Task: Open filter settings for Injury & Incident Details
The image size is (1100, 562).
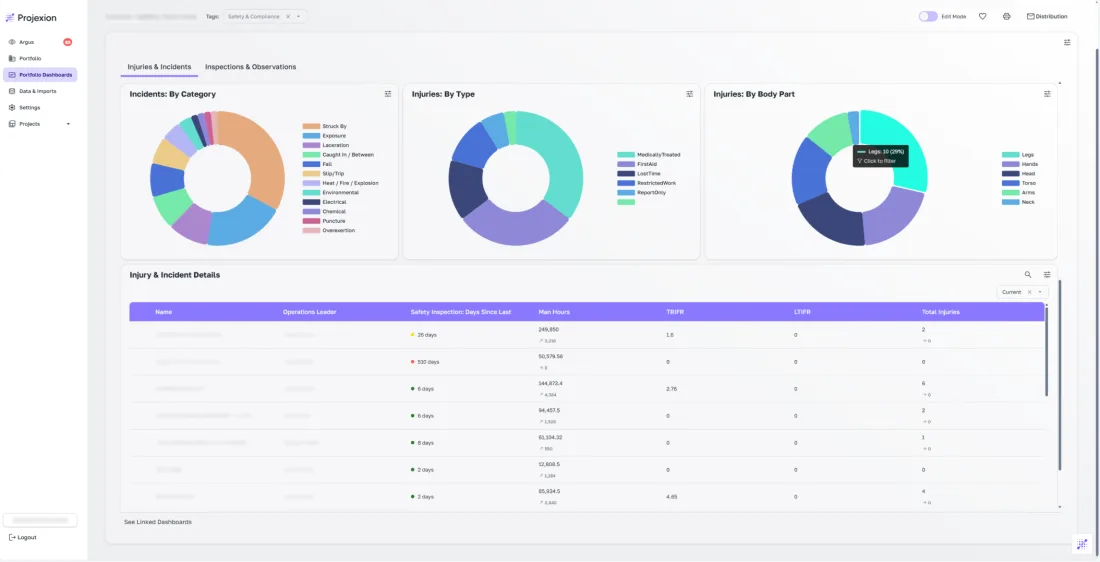Action: point(1047,275)
